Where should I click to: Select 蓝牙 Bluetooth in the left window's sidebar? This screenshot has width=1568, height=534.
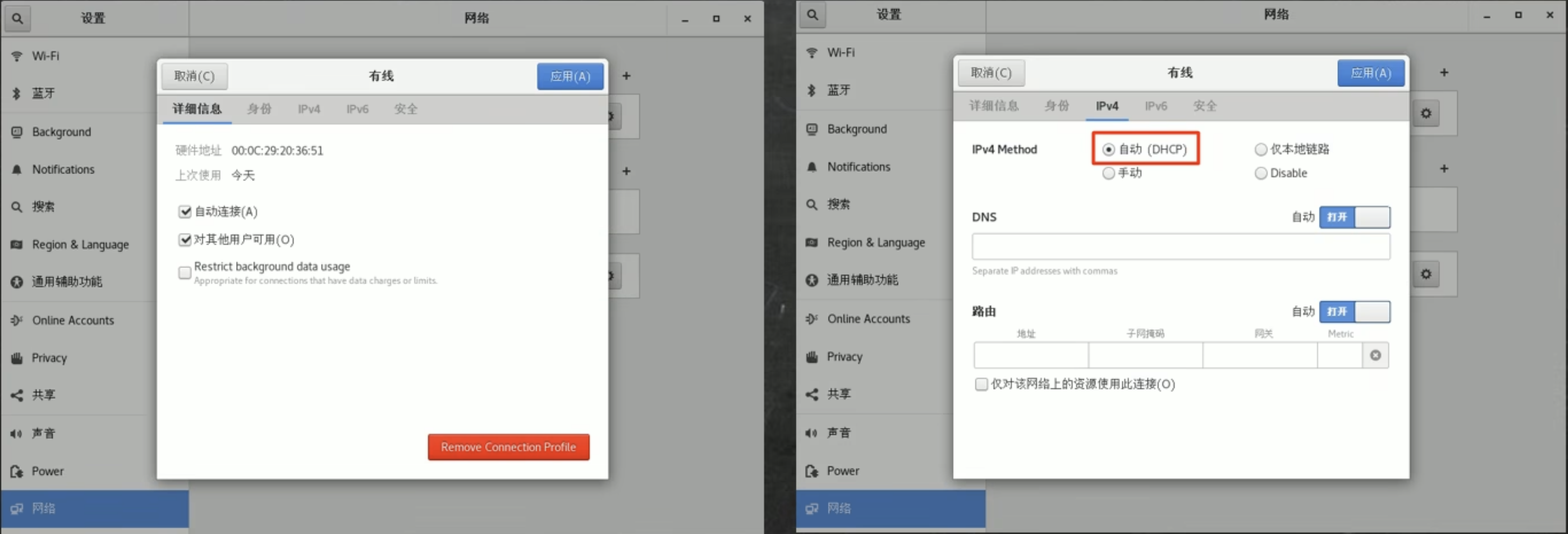[43, 93]
